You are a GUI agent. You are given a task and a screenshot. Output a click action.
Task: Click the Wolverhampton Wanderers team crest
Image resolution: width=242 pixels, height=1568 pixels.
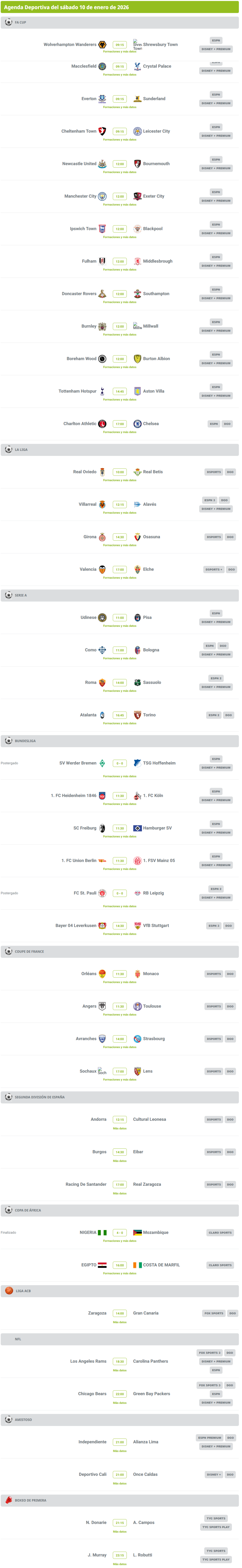point(102,44)
